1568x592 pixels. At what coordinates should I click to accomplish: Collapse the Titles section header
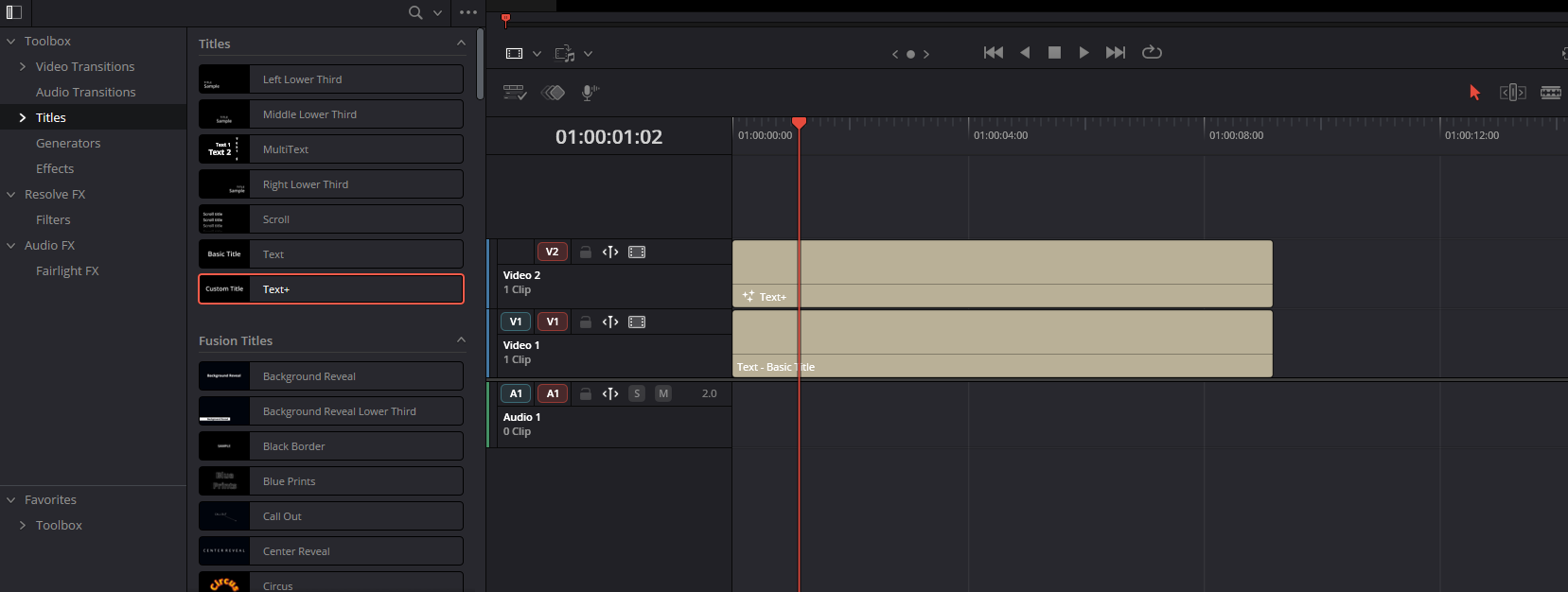(461, 44)
